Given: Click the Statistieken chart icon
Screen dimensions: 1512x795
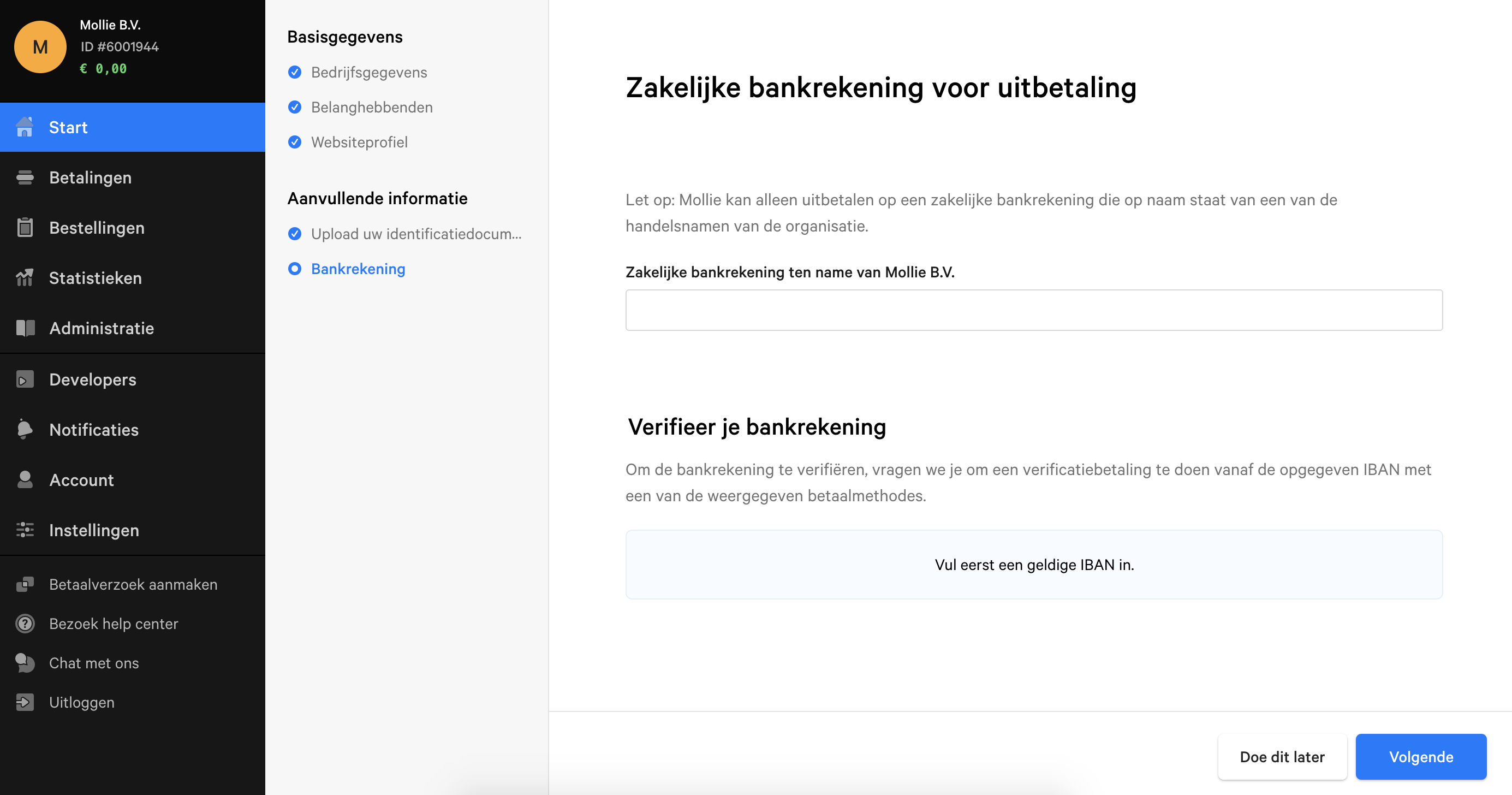Looking at the screenshot, I should click(25, 278).
